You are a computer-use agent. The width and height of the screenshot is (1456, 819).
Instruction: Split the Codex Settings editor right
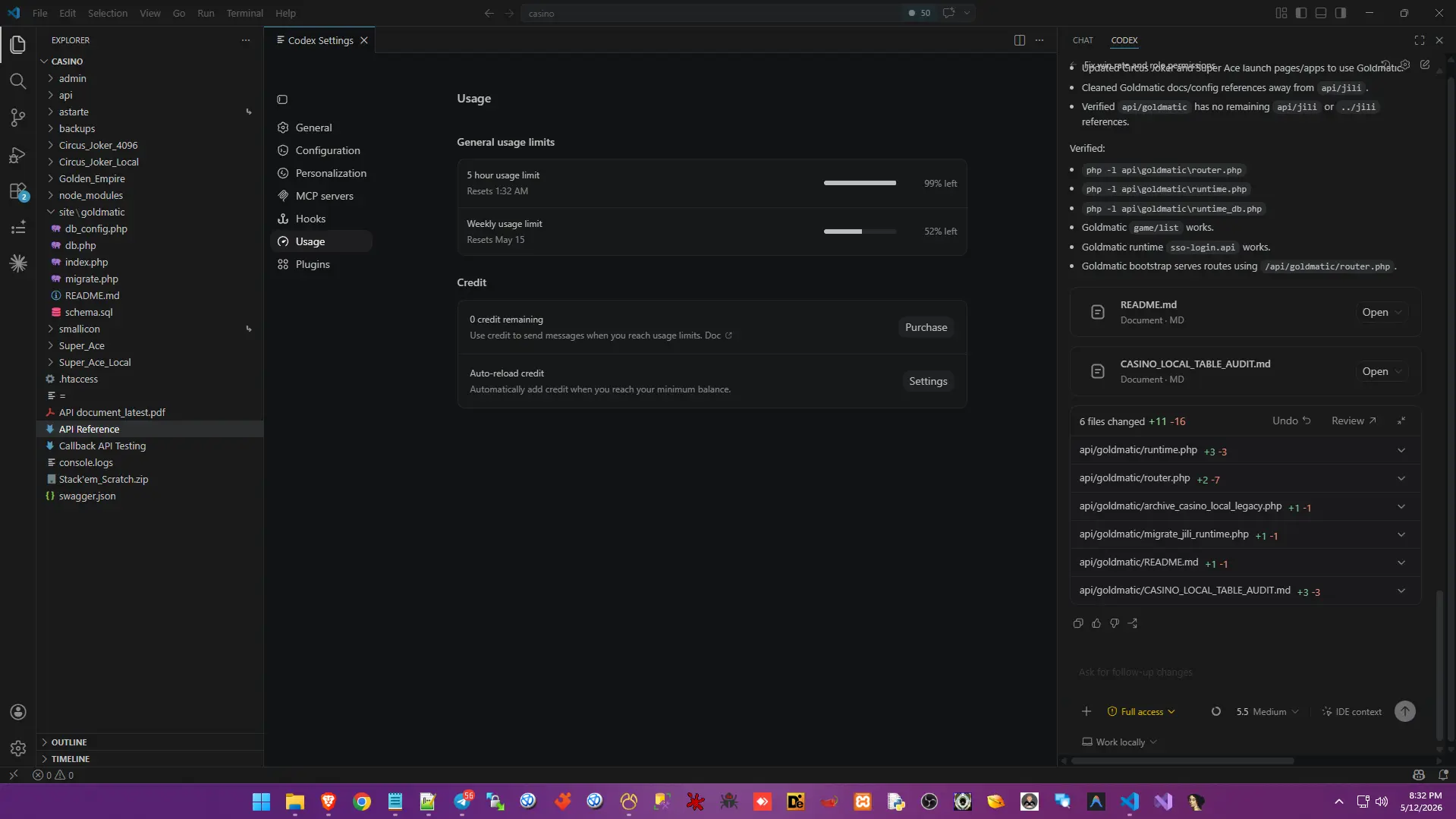tap(1020, 40)
